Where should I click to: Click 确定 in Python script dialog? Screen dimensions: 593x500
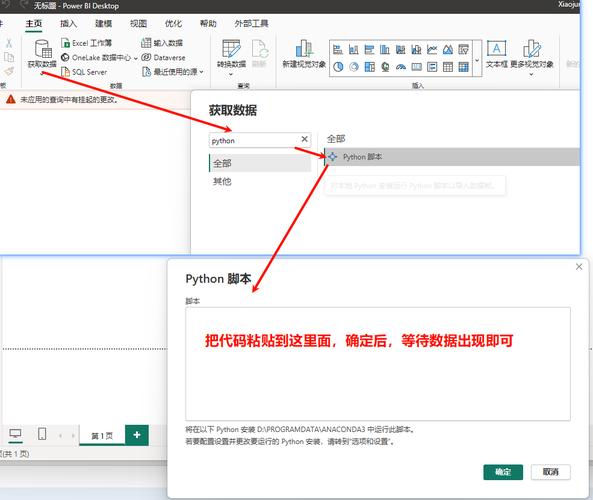click(503, 472)
